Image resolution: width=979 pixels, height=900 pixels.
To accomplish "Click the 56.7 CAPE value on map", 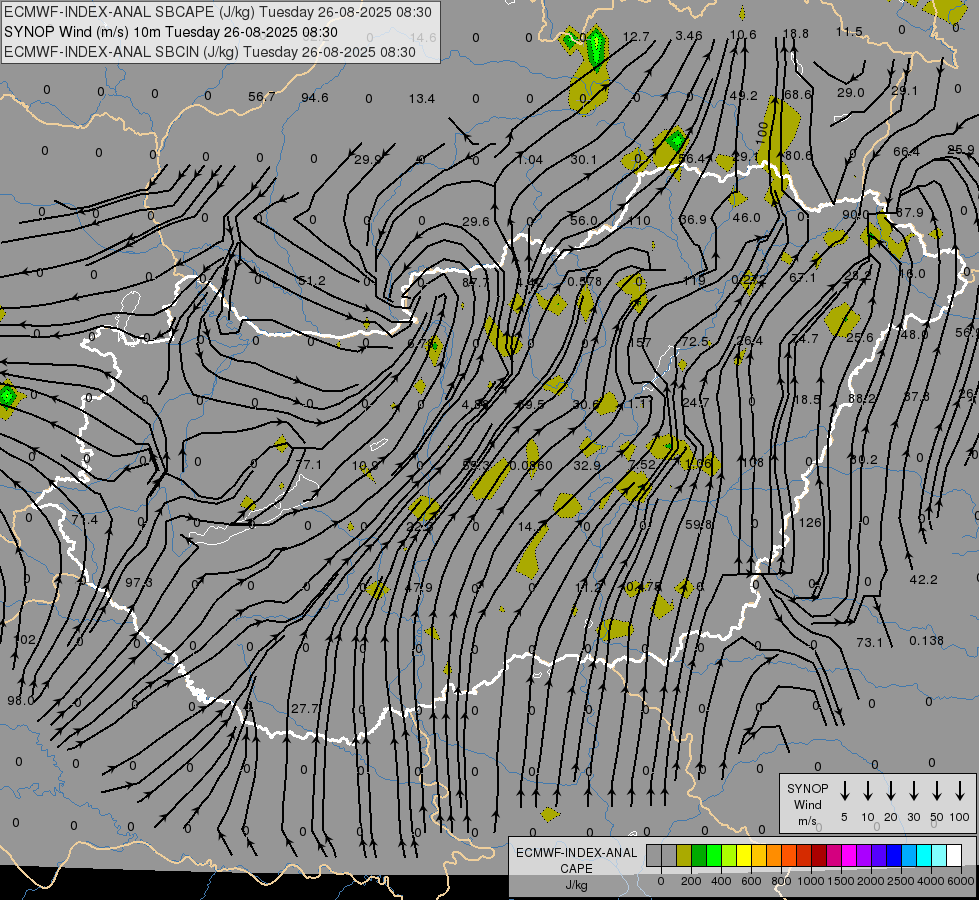I will [262, 96].
